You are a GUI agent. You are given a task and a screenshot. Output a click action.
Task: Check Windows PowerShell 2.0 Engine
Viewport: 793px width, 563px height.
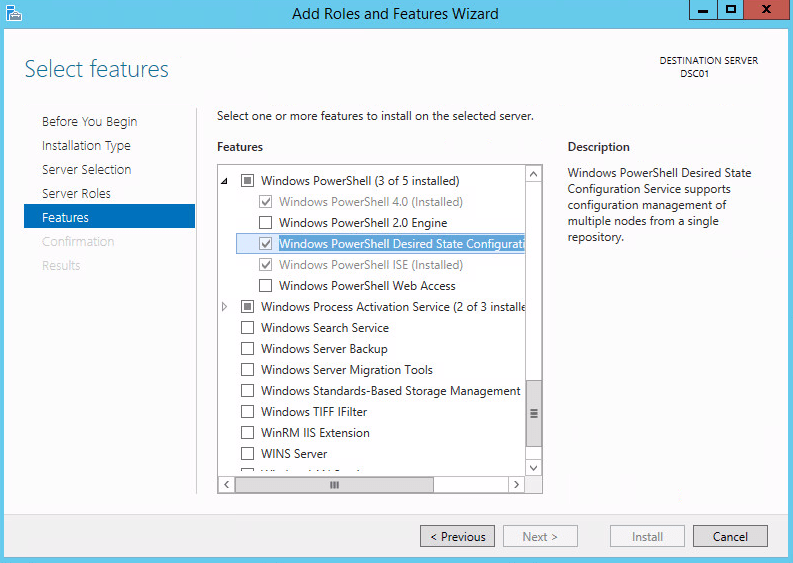(x=266, y=223)
